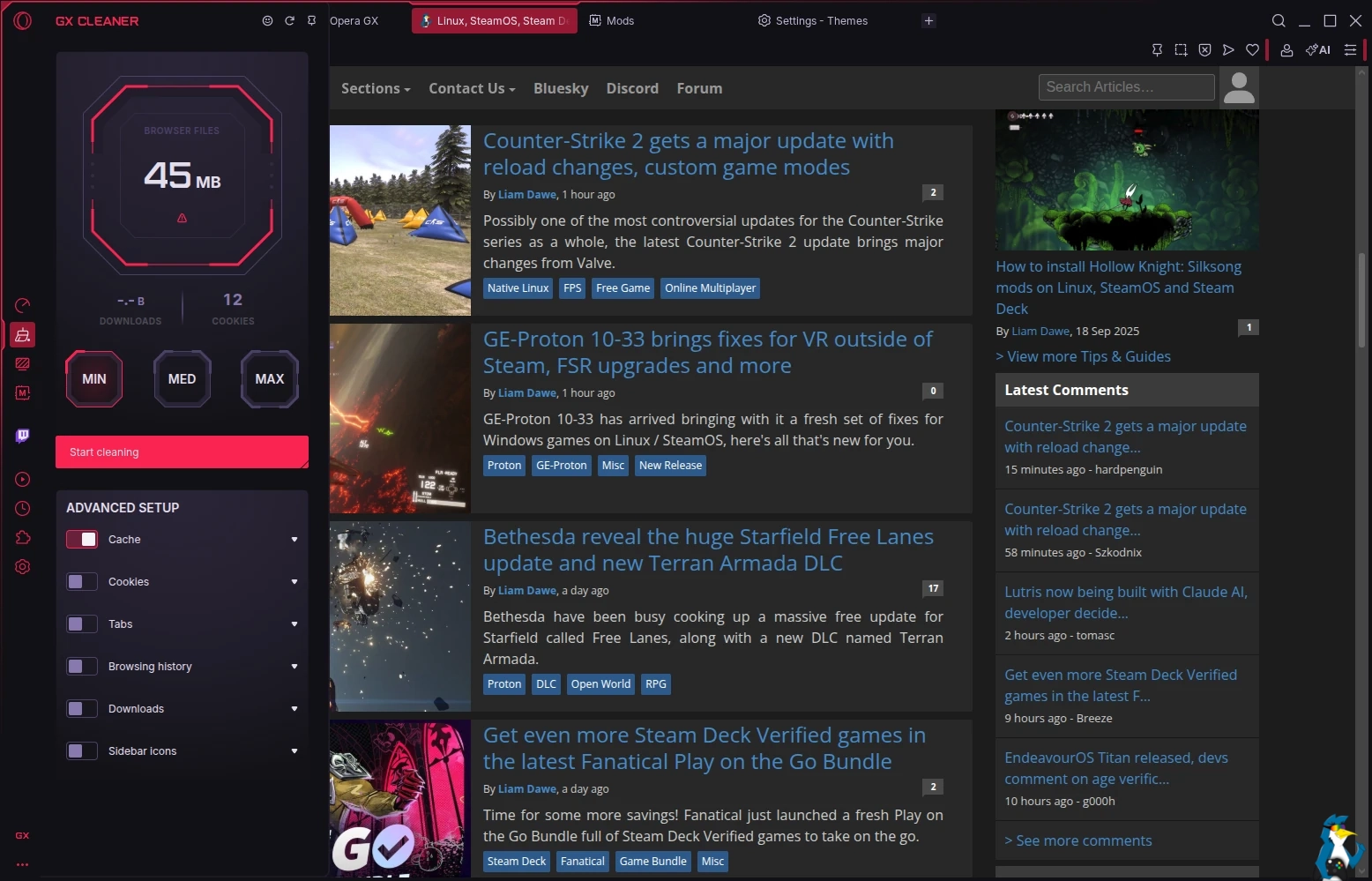This screenshot has width=1372, height=881.
Task: Enable the Cookies cleaning toggle
Action: [82, 582]
